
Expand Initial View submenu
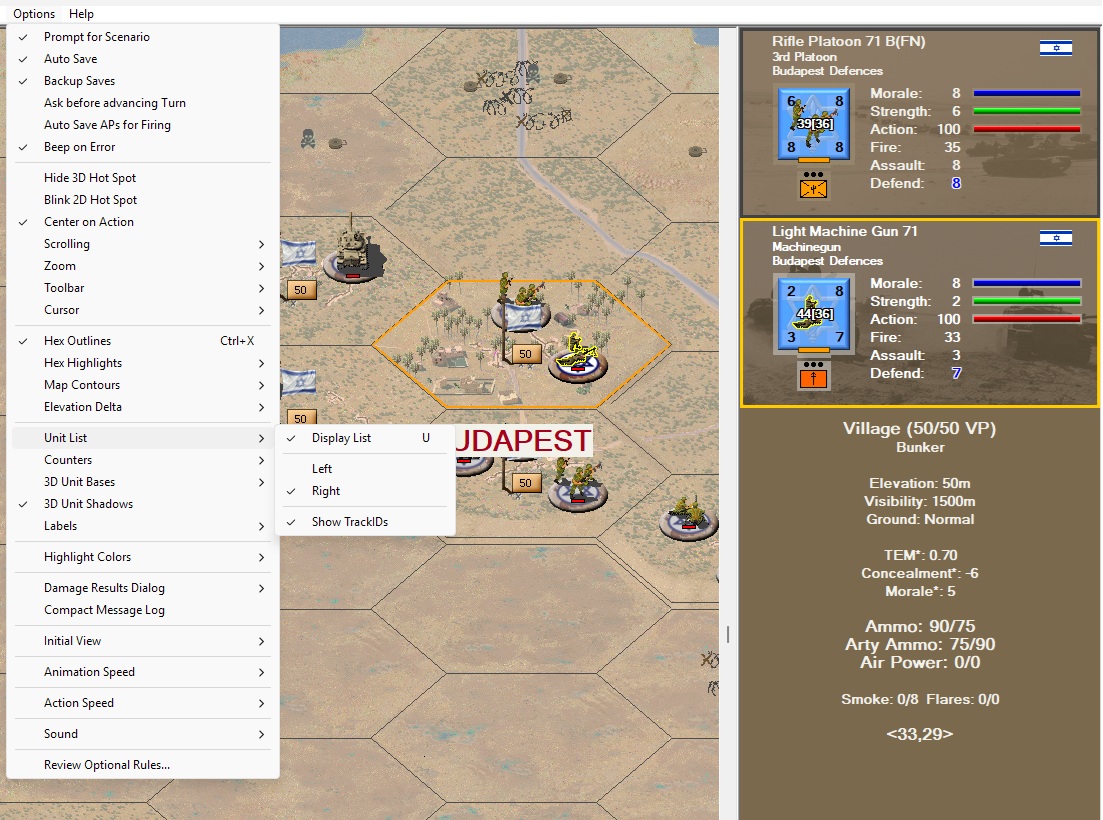click(x=143, y=641)
